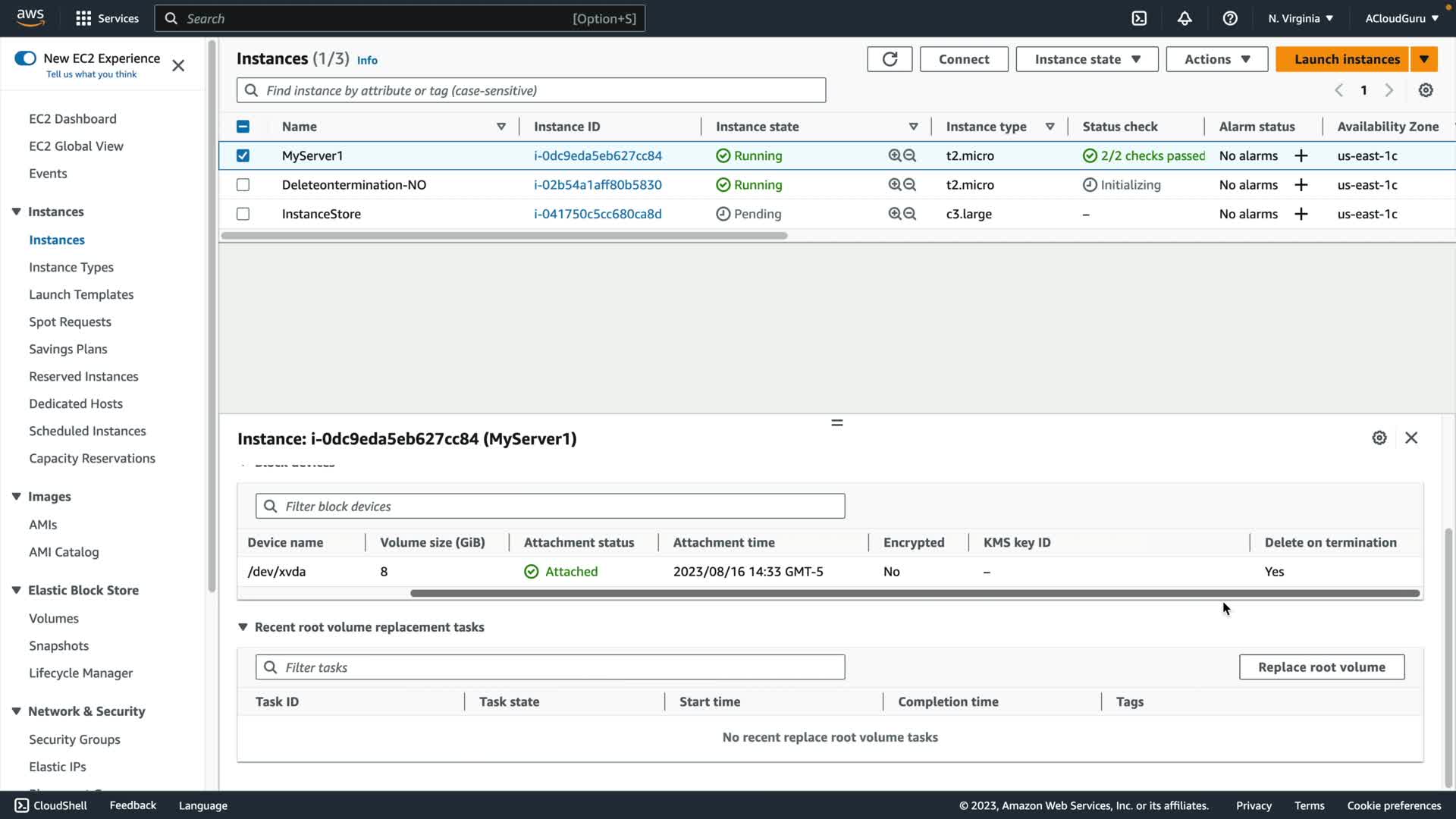
Task: Open table preferences gear icon
Action: pos(1426,90)
